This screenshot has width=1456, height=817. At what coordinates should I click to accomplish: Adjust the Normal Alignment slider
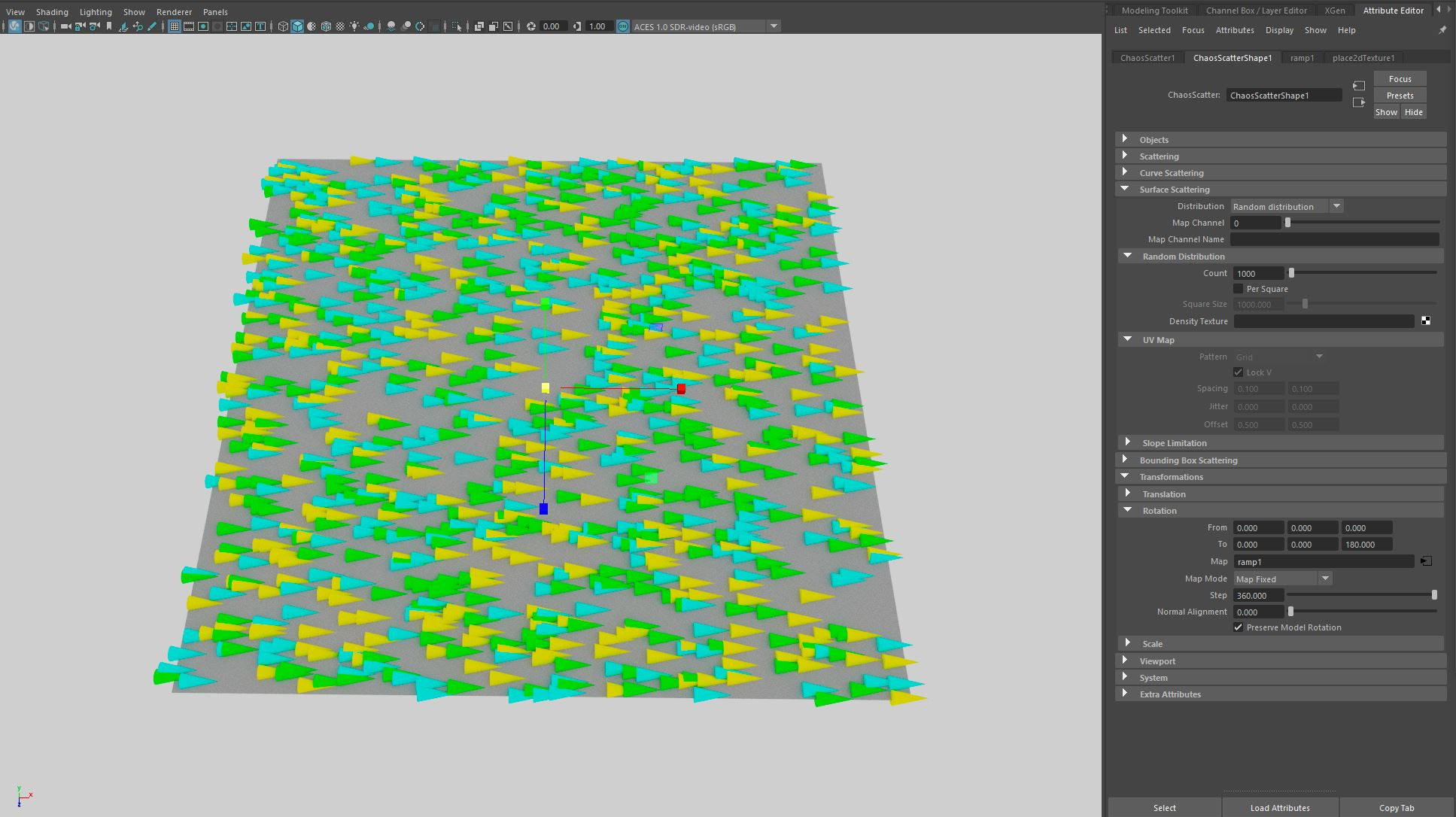1291,612
